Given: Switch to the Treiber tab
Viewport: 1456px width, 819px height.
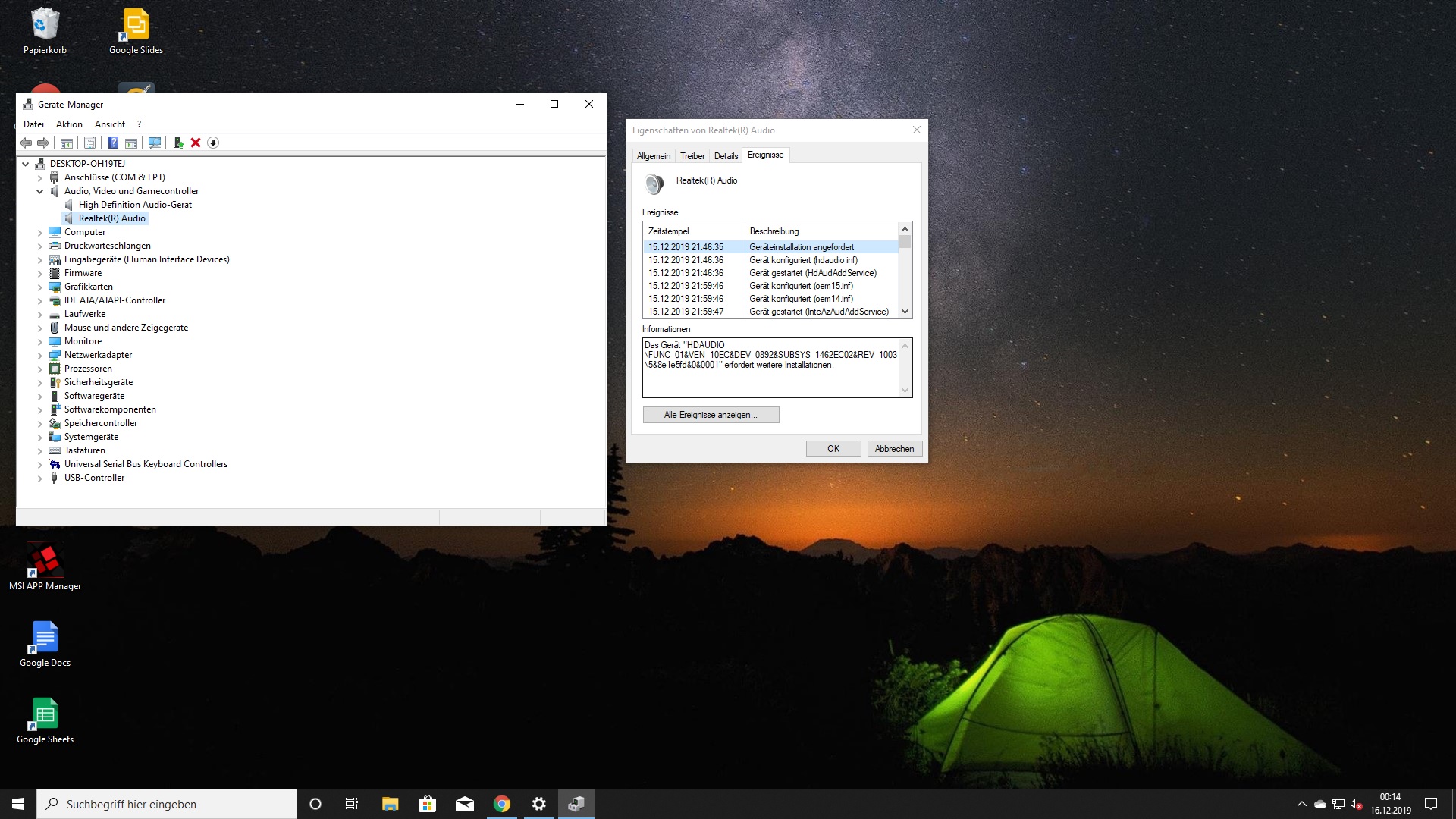Looking at the screenshot, I should (692, 156).
